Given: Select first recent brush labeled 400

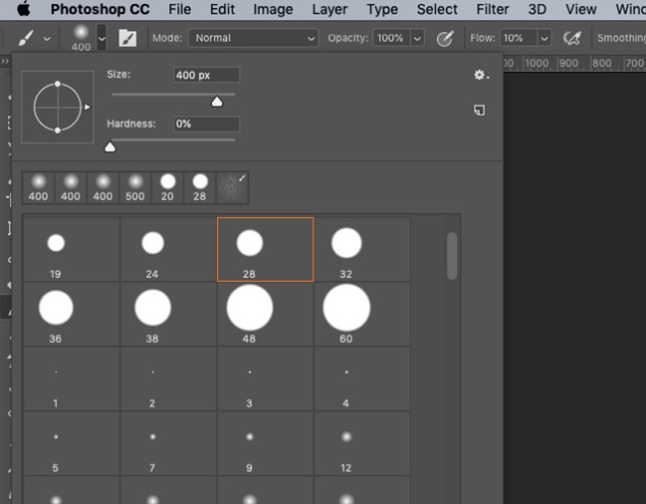Looking at the screenshot, I should [x=38, y=188].
